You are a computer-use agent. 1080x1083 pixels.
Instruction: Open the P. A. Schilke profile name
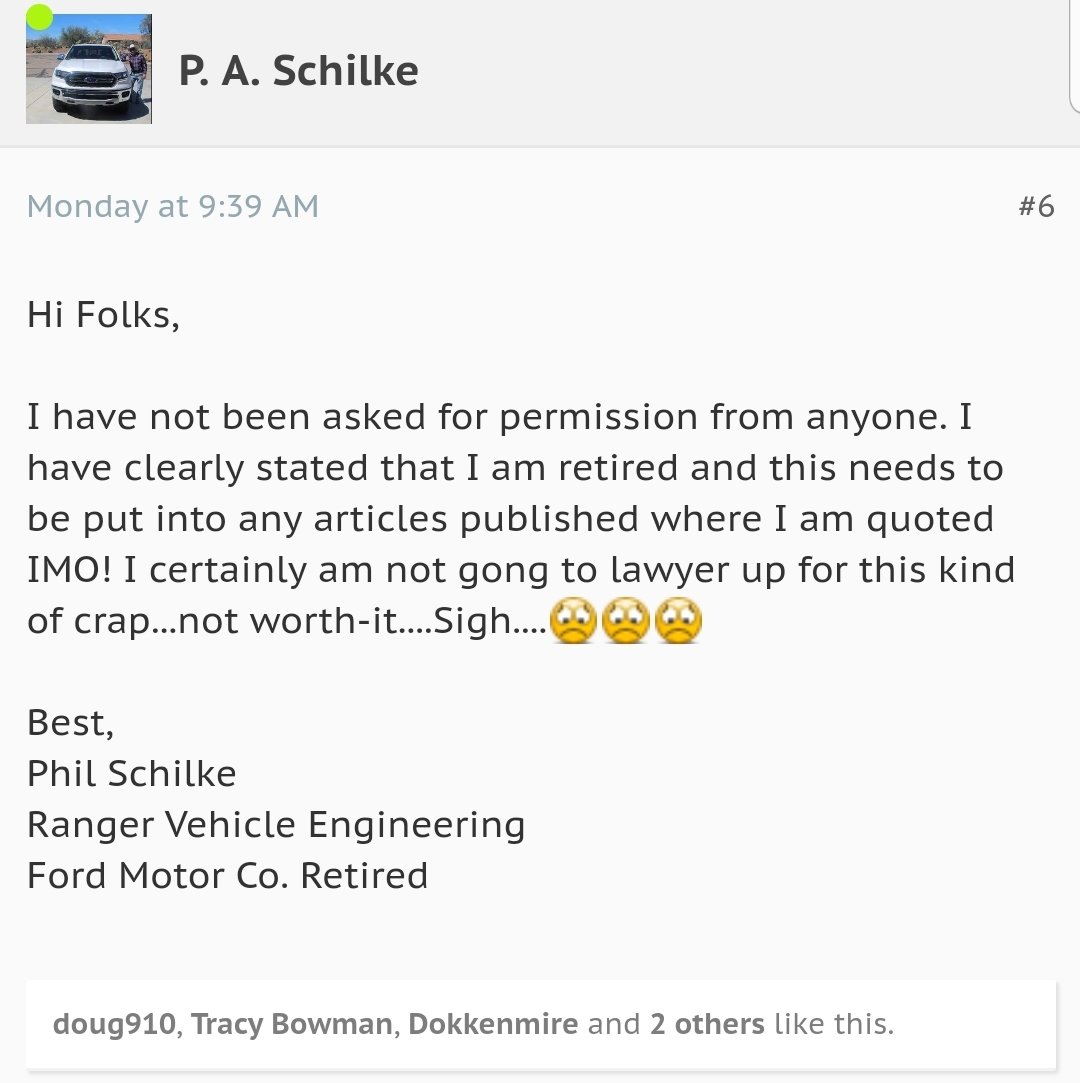(x=298, y=70)
